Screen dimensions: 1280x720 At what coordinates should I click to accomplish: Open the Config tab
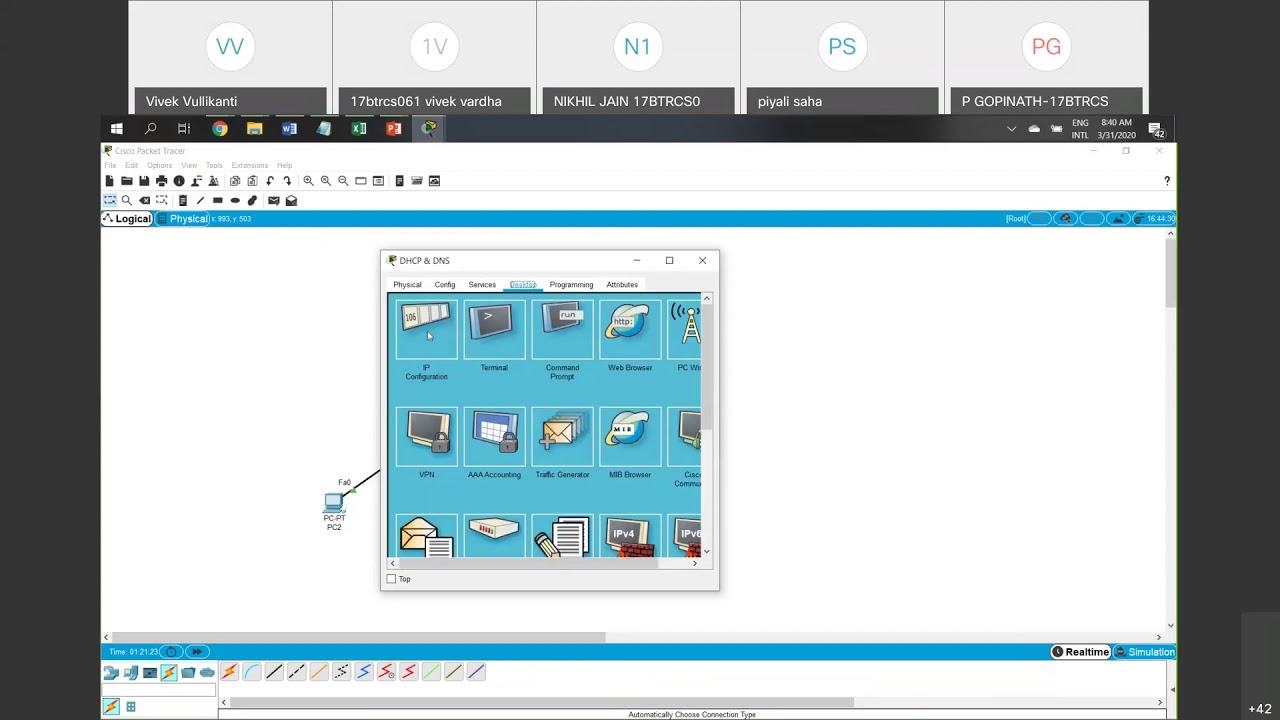445,285
